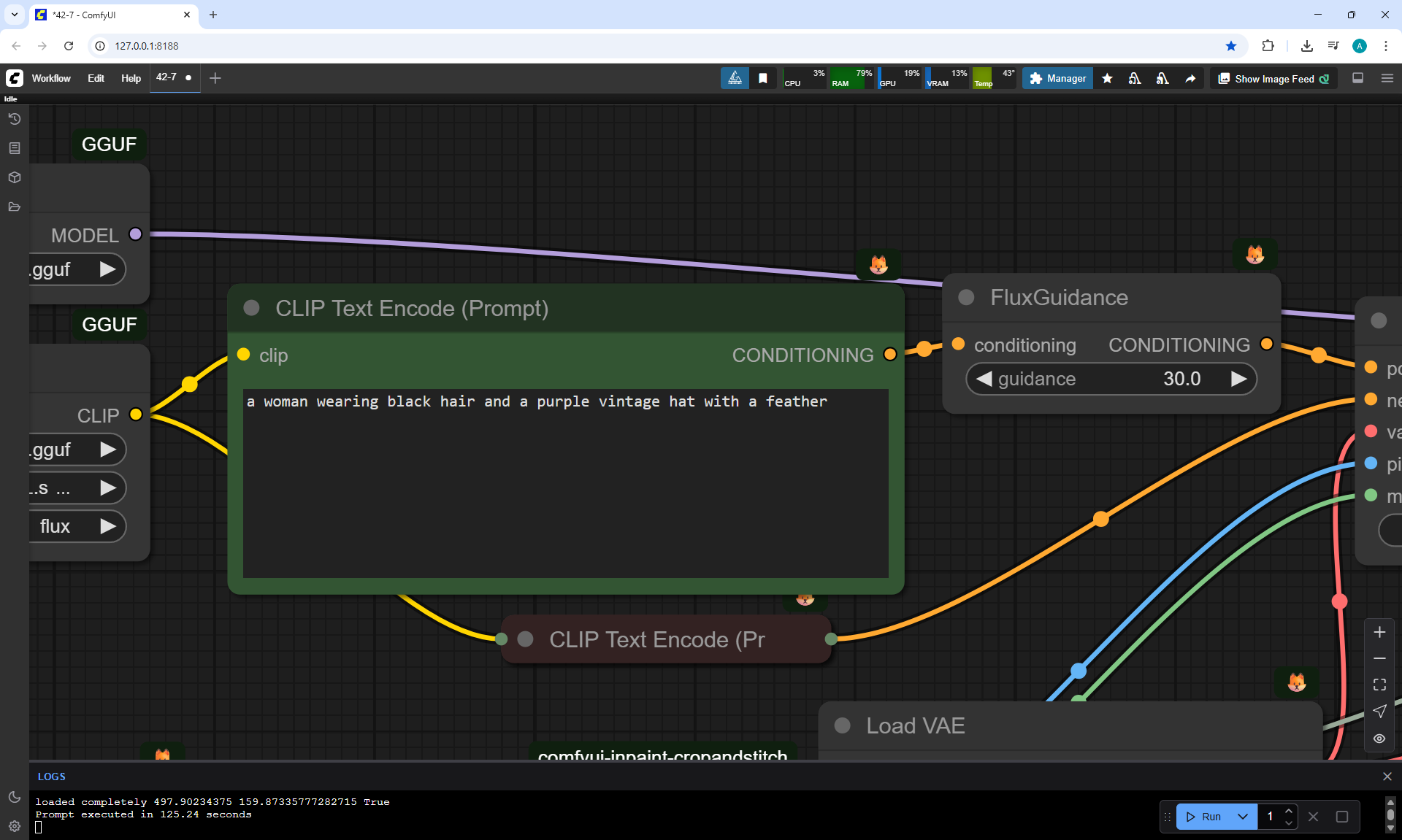Click the fit view canvas icon

[x=1379, y=685]
